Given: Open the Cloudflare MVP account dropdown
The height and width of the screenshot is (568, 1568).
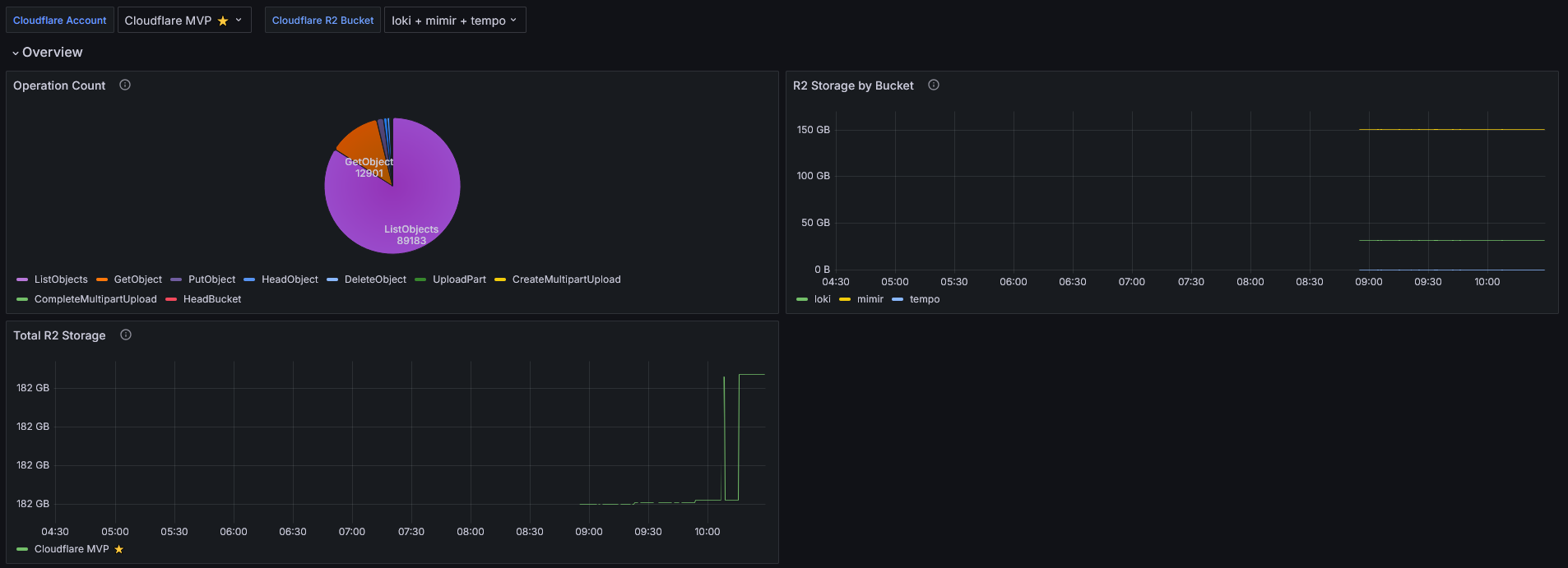Looking at the screenshot, I should [183, 21].
